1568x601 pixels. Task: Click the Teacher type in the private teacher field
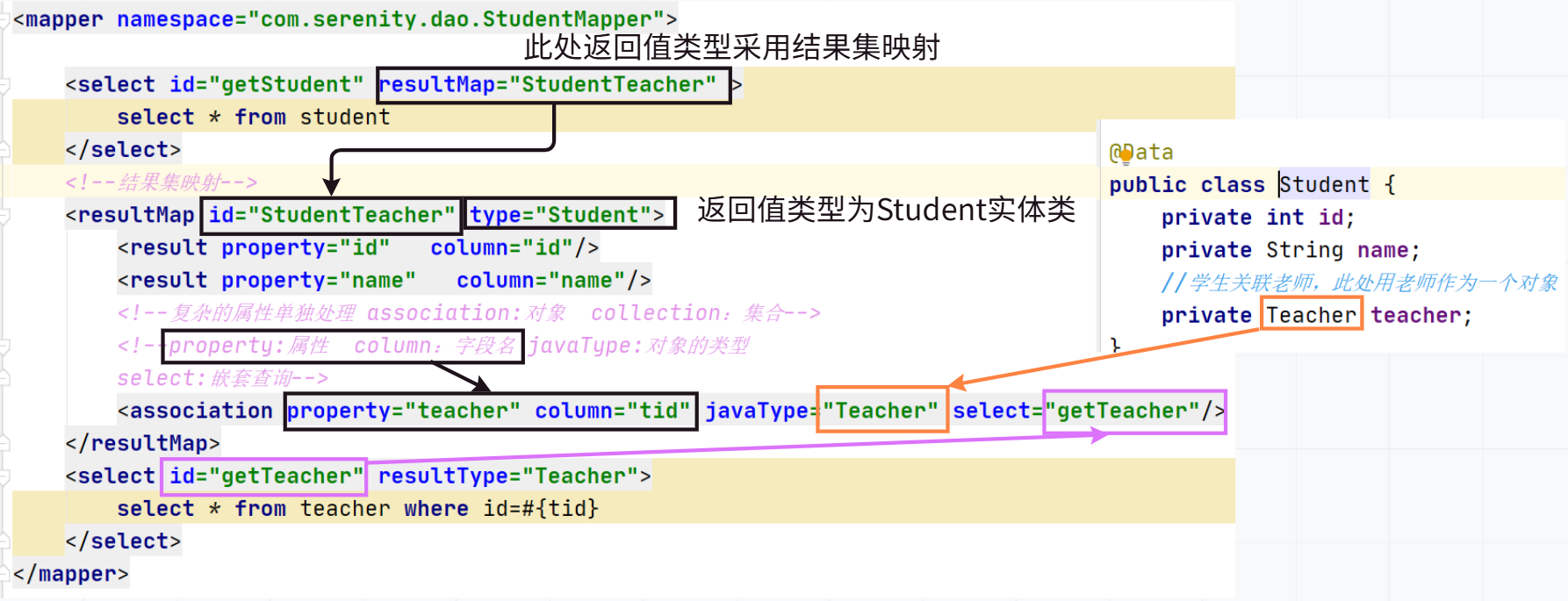click(x=1311, y=315)
